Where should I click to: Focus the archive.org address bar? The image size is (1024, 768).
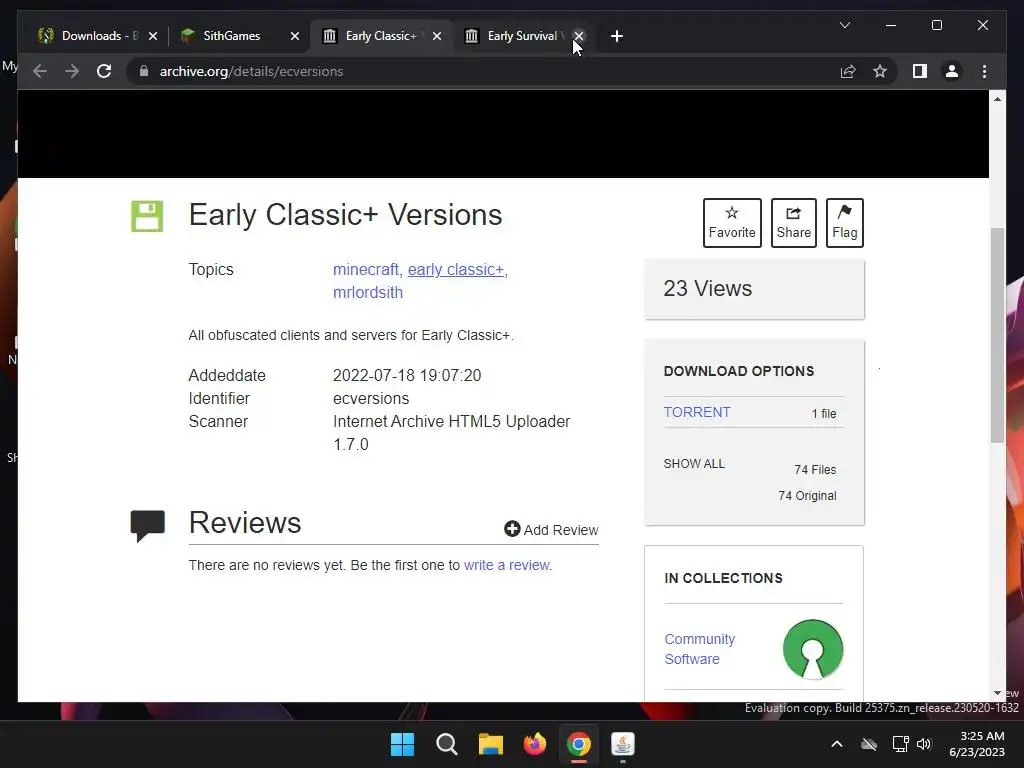coord(483,71)
